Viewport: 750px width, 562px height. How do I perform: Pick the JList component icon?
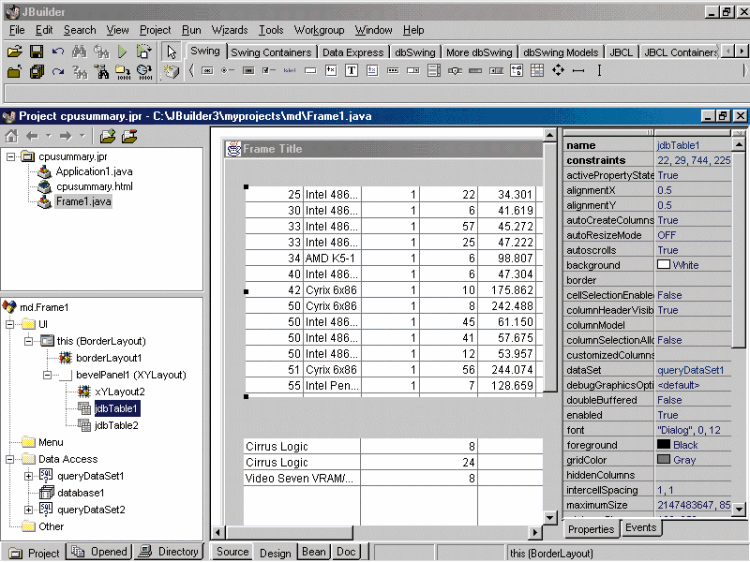click(x=434, y=71)
